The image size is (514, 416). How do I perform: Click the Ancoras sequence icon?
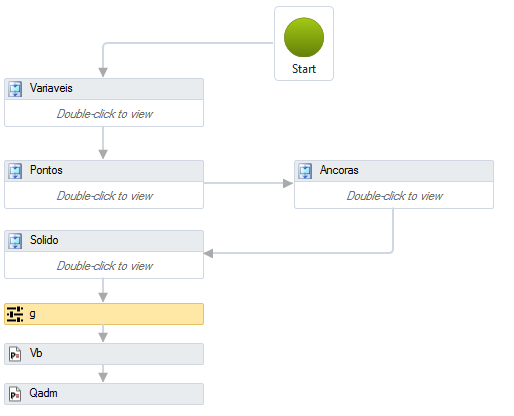click(x=305, y=171)
